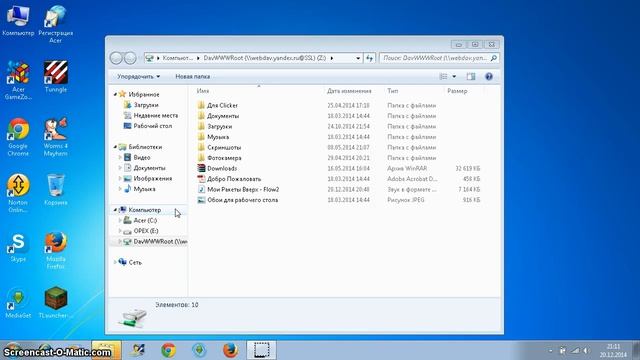Open the Explorer folder taskbar button
Screen dimensions: 640x360
click(106, 350)
